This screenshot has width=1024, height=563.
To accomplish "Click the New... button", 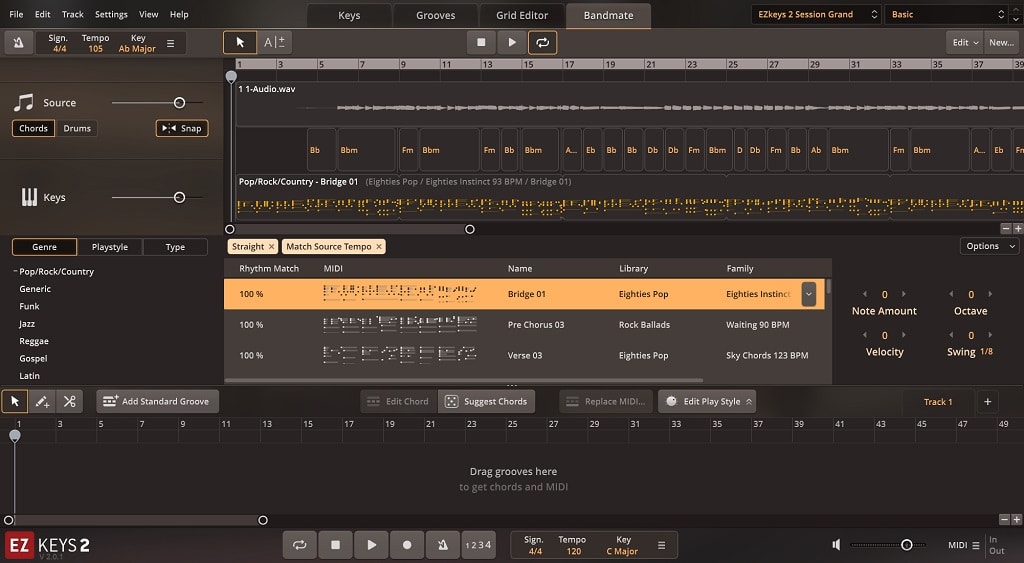I will tap(1001, 42).
